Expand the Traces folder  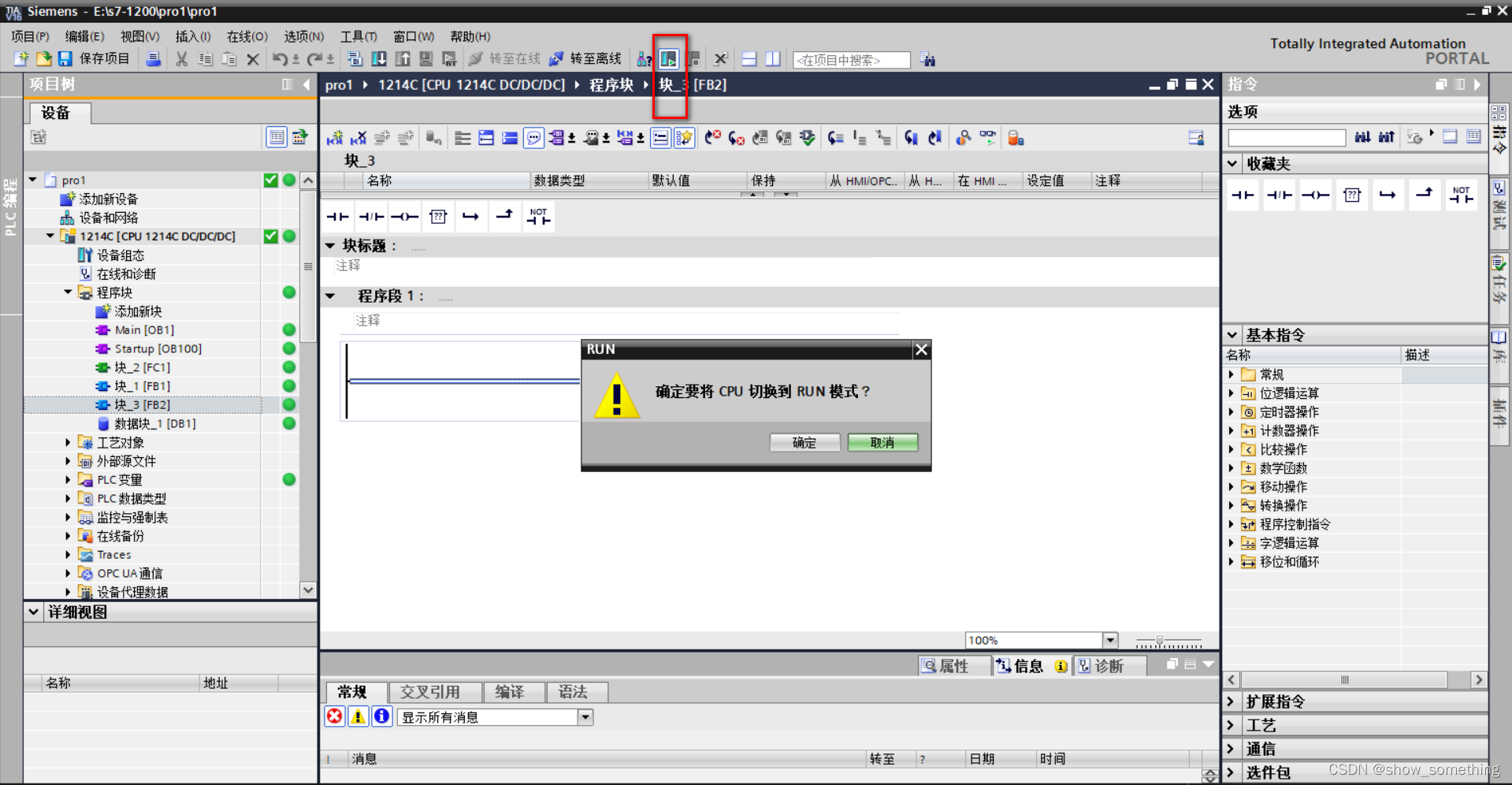68,555
